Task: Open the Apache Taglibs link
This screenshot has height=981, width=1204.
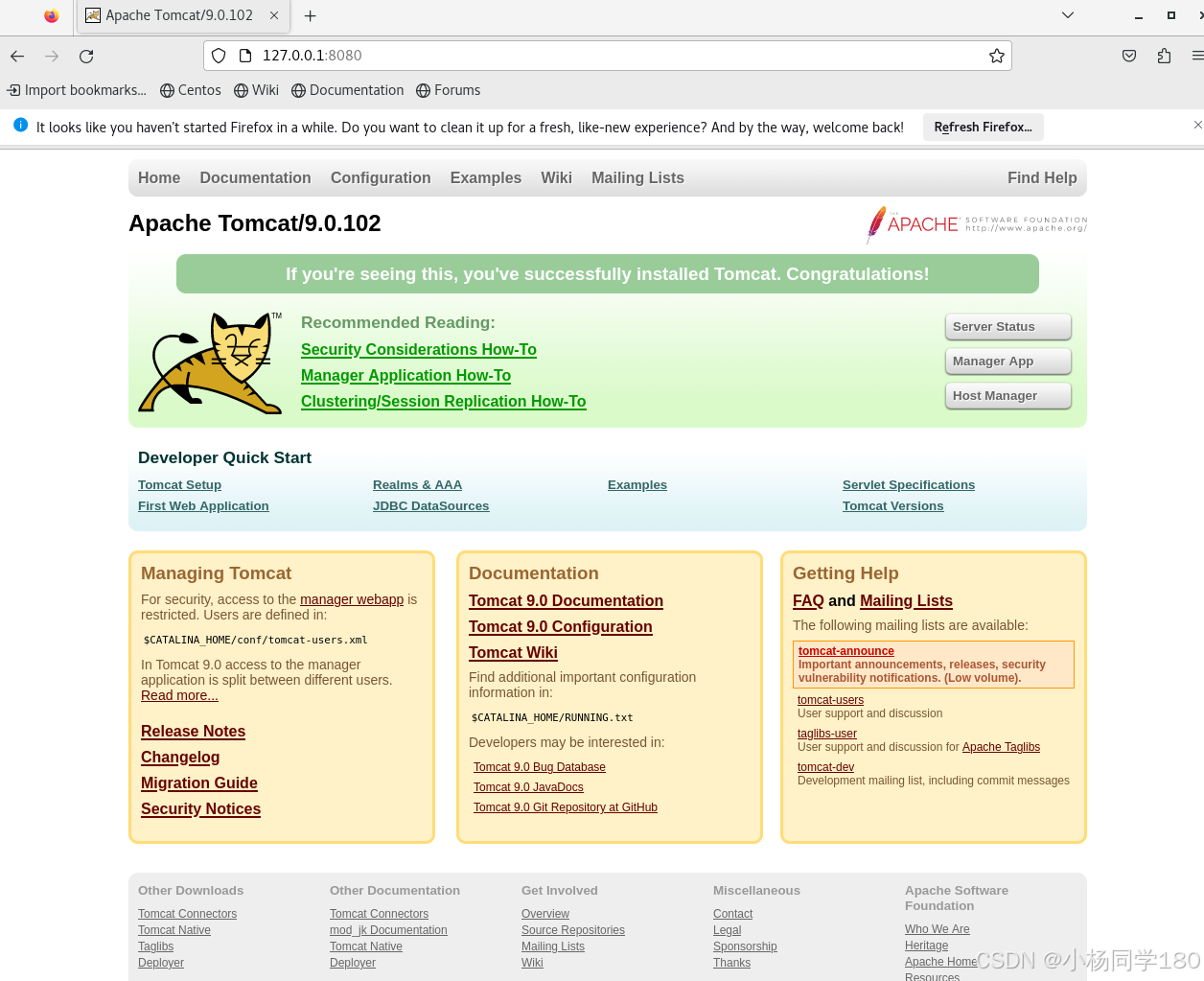Action: coord(1001,747)
